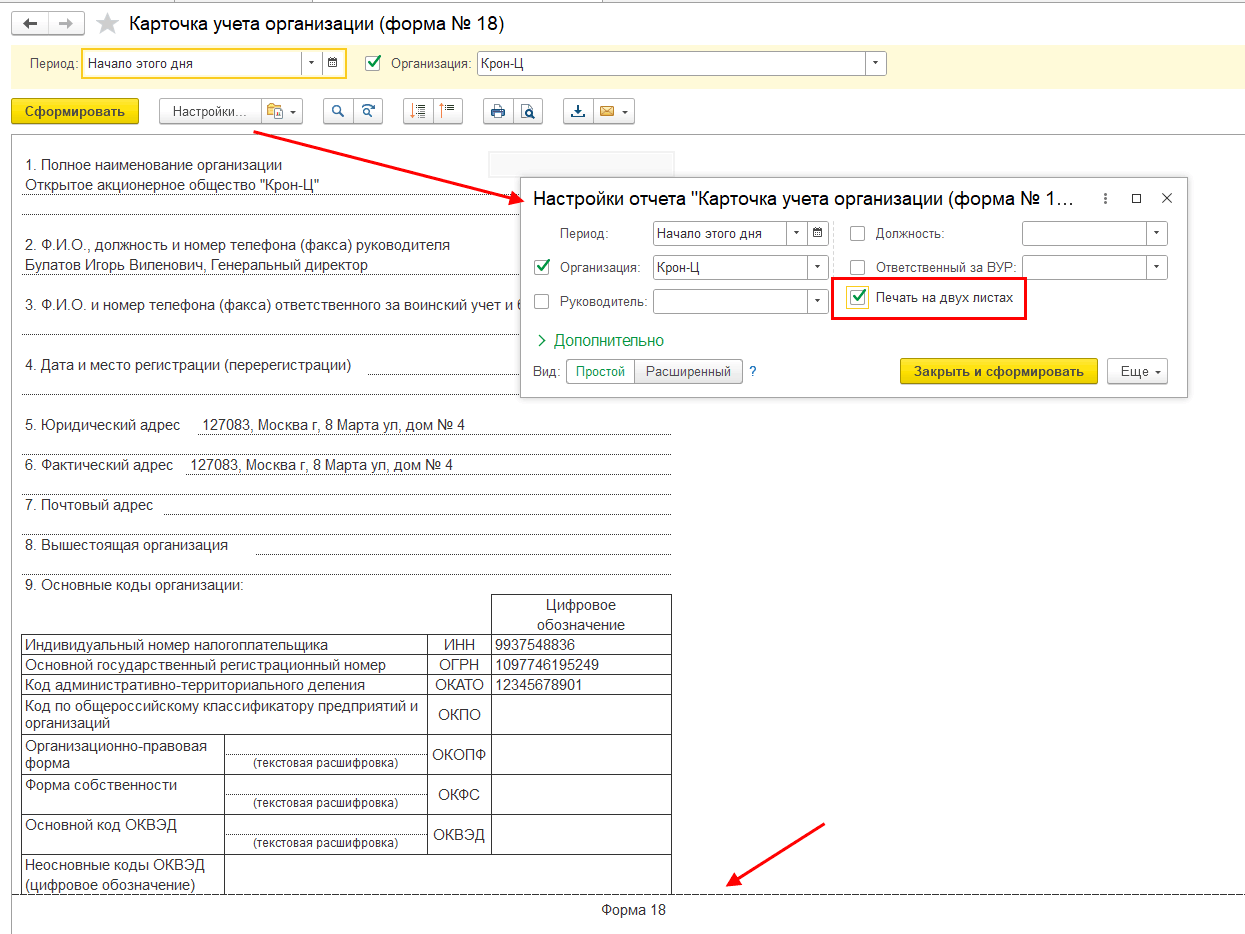Uncheck Печать на двух листах

pyautogui.click(x=857, y=298)
